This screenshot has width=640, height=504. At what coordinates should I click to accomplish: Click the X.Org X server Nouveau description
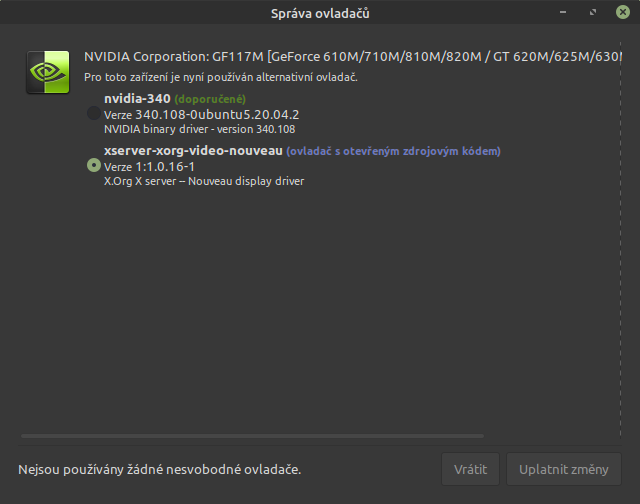(x=203, y=181)
